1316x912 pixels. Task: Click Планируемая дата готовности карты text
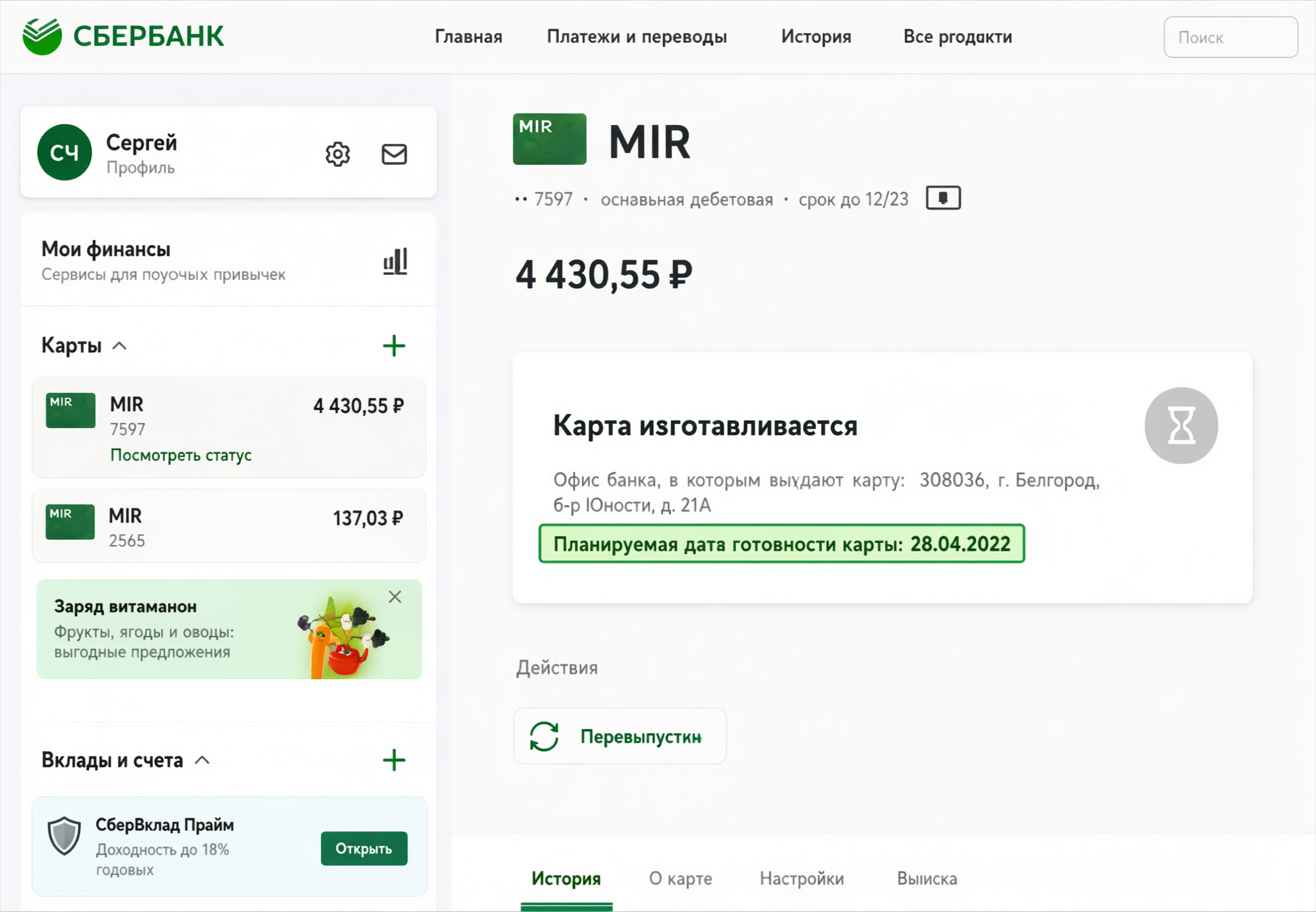pos(782,544)
